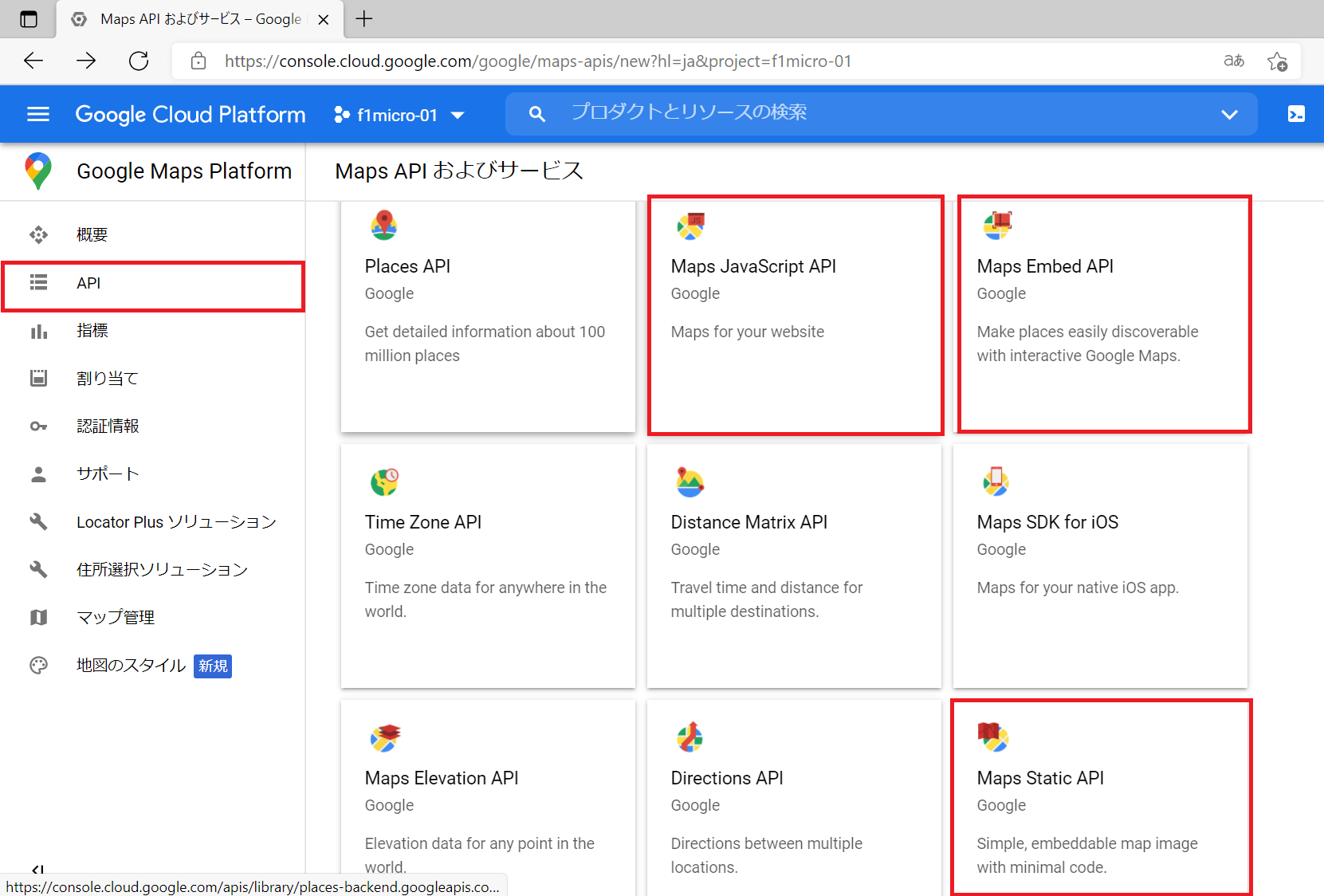Viewport: 1324px width, 896px height.
Task: Click the 割り当て quota icon
Action: [x=38, y=378]
